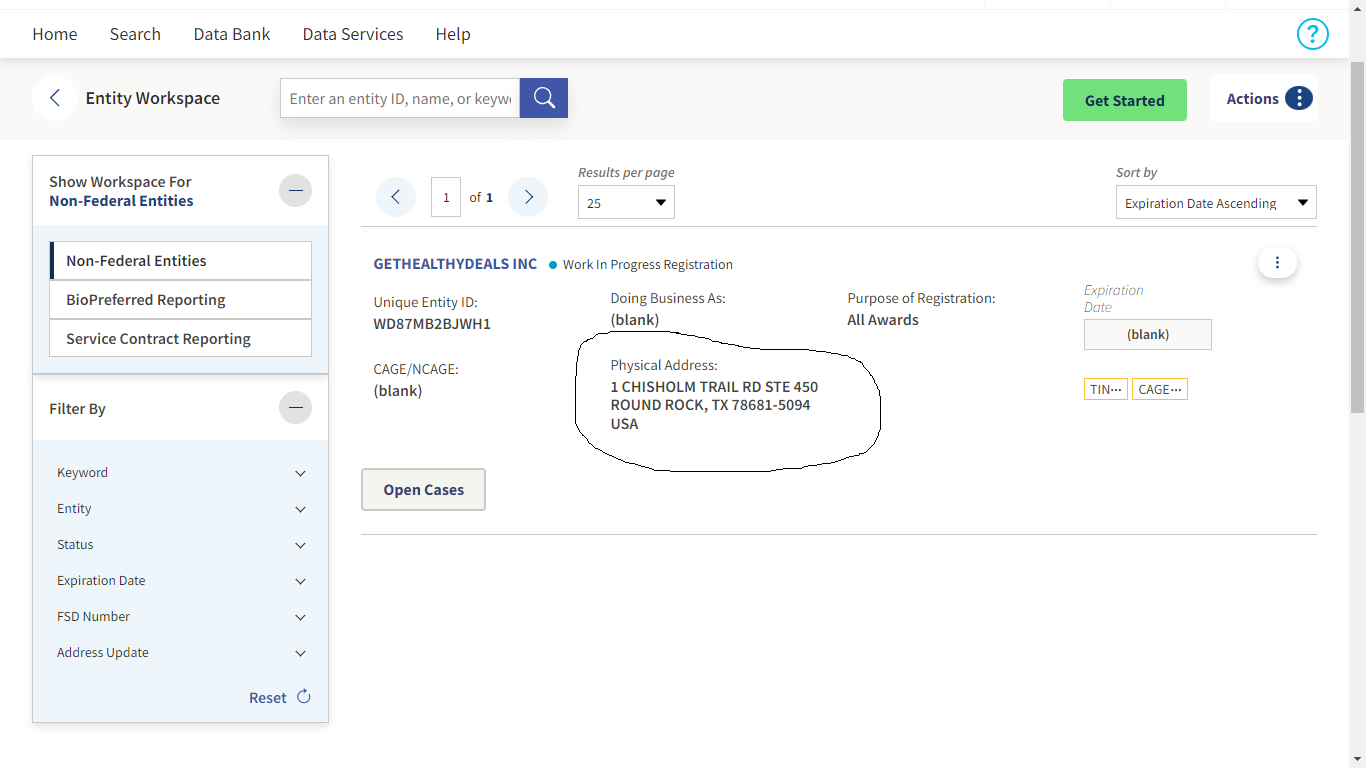The image size is (1366, 768).
Task: Click the green Get Started button
Action: [1124, 100]
